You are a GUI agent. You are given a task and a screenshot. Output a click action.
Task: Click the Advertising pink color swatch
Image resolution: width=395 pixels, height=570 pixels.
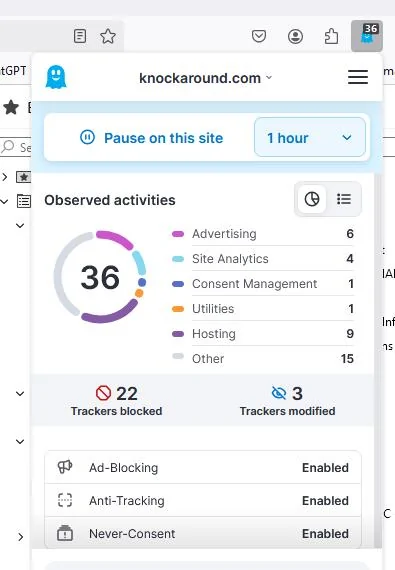click(x=178, y=234)
